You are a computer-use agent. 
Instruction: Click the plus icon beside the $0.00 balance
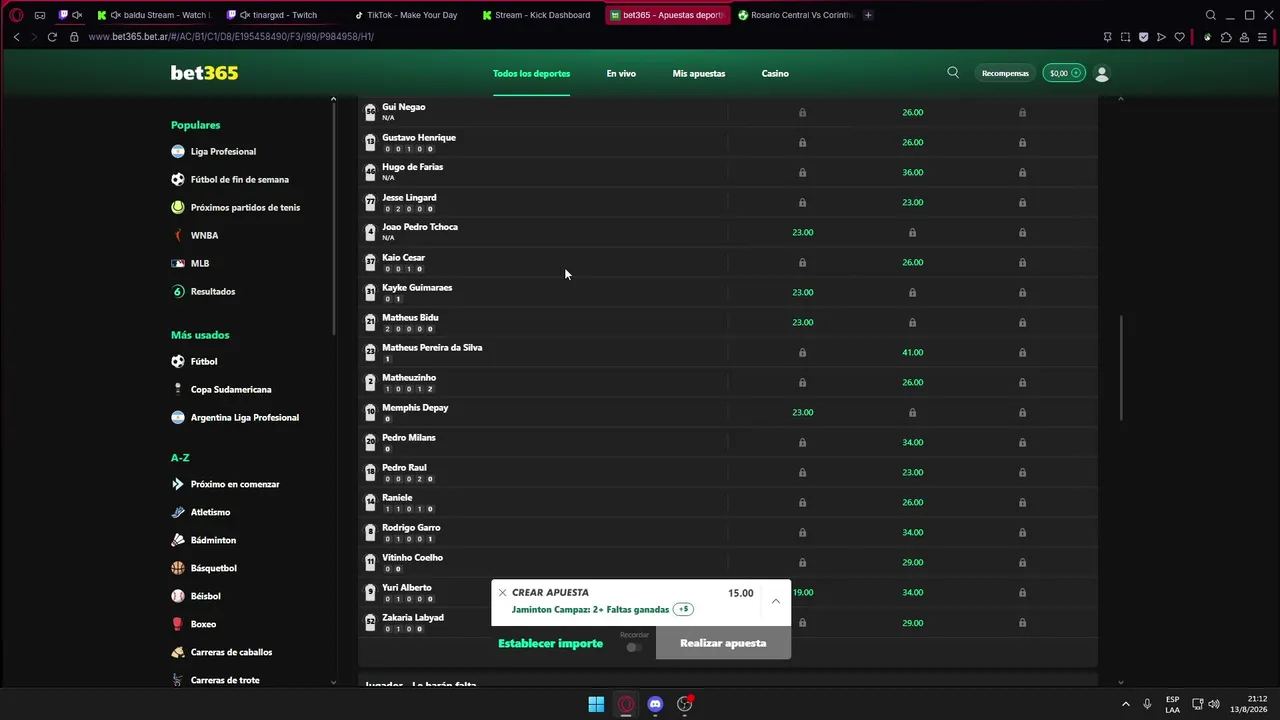[1076, 73]
